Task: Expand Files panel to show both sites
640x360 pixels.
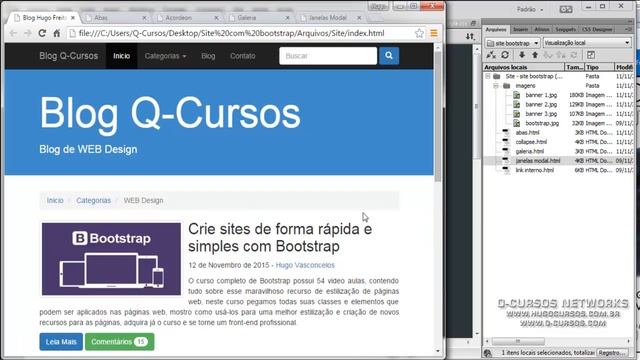Action: click(x=591, y=55)
